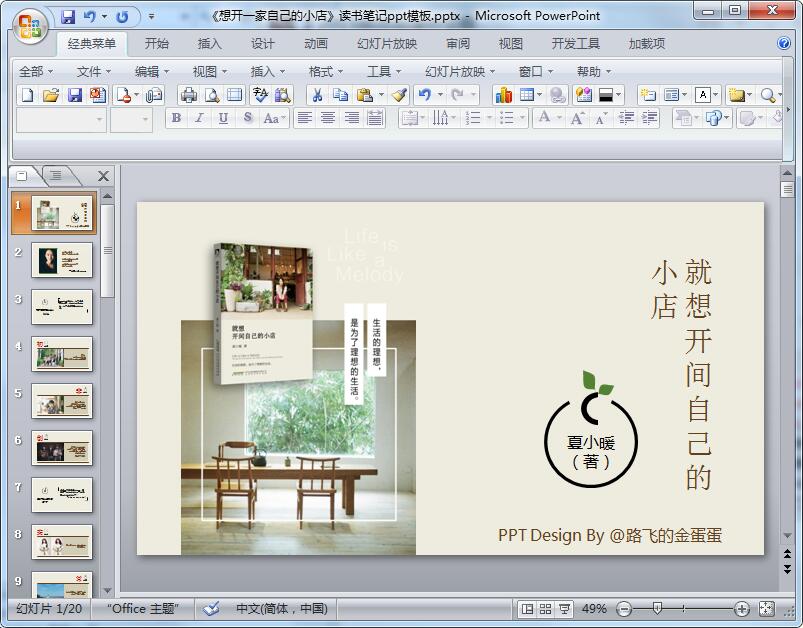Open PowerPoint help question mark
Screen dimensions: 803x628
(x=784, y=43)
